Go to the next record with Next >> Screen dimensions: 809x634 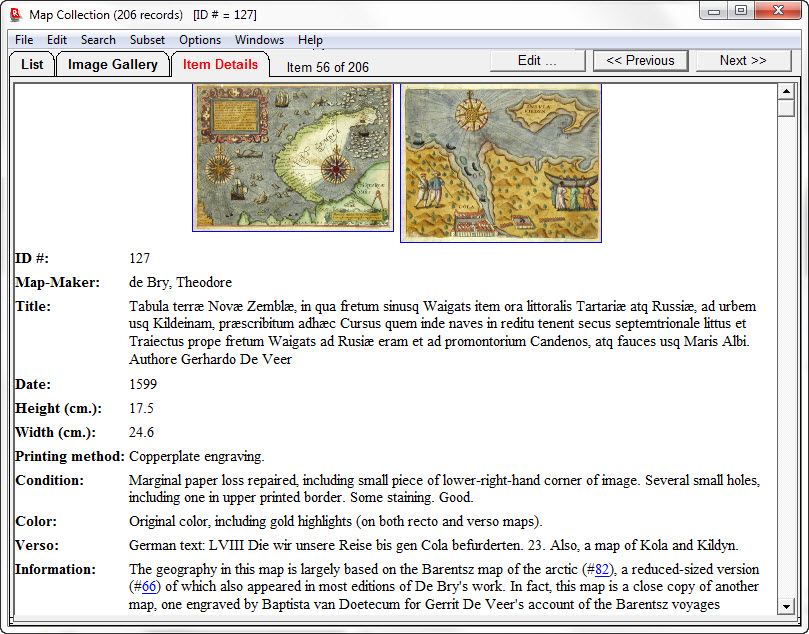tap(743, 60)
